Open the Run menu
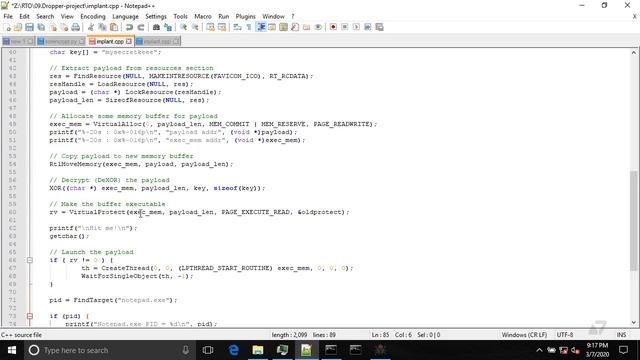The image size is (640, 360). tap(224, 16)
